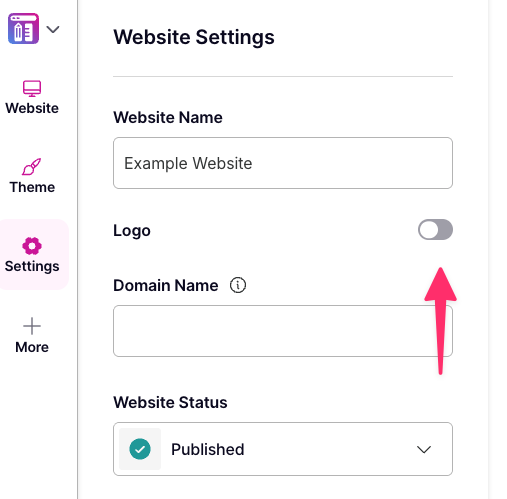Open the Website sidebar section
Viewport: 507px width, 499px height.
pos(32,108)
